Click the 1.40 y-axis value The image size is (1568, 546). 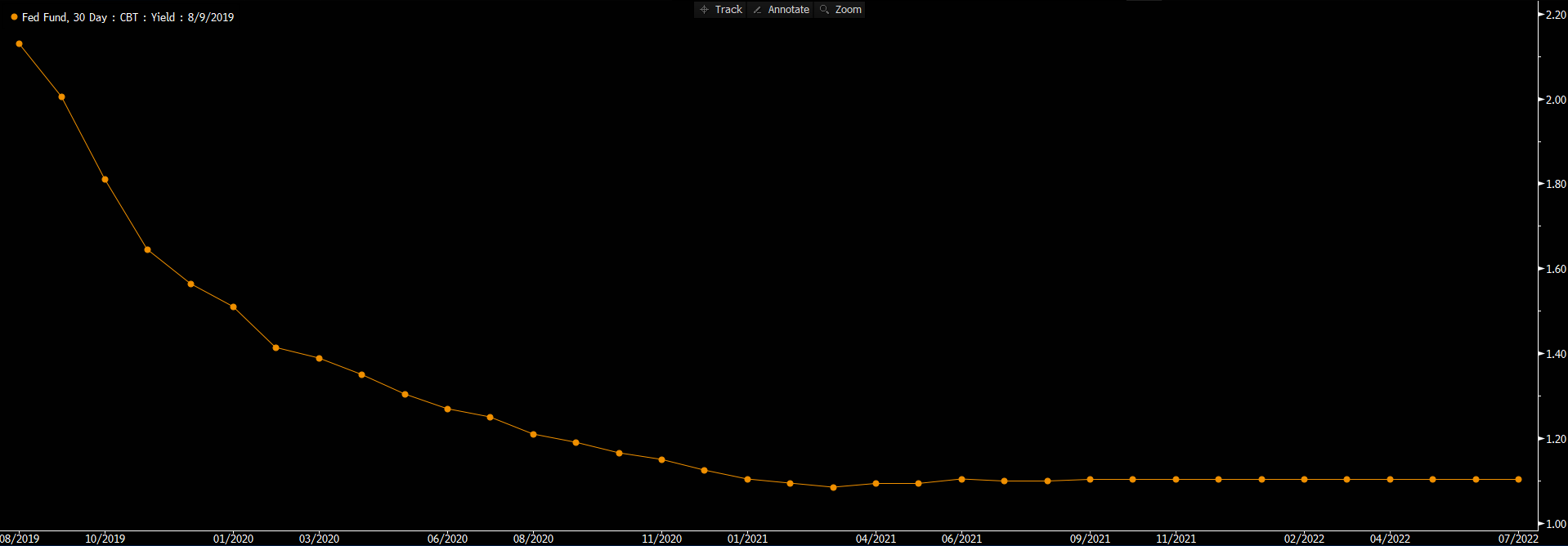pos(1556,354)
